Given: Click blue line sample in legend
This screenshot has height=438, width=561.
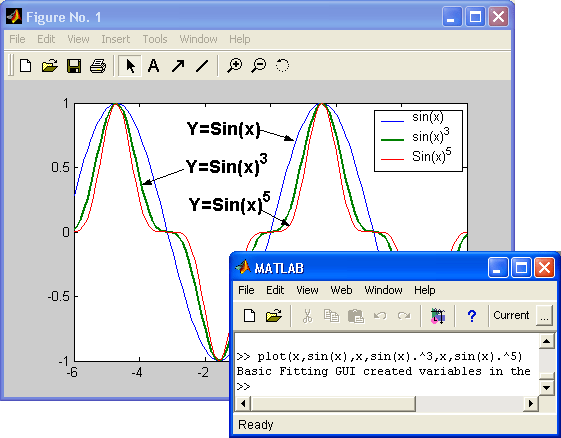Looking at the screenshot, I should click(x=392, y=122).
